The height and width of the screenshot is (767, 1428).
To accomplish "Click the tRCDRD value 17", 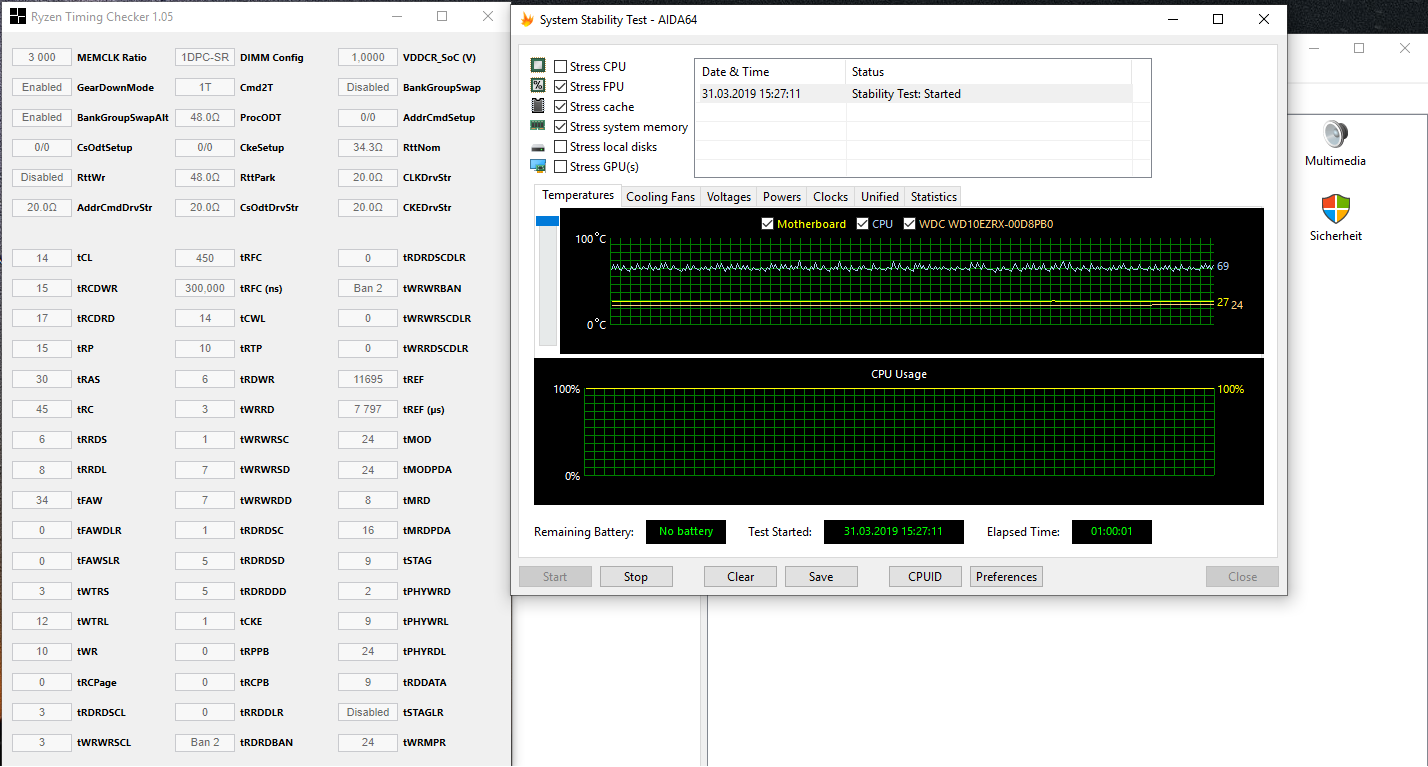I will point(42,319).
